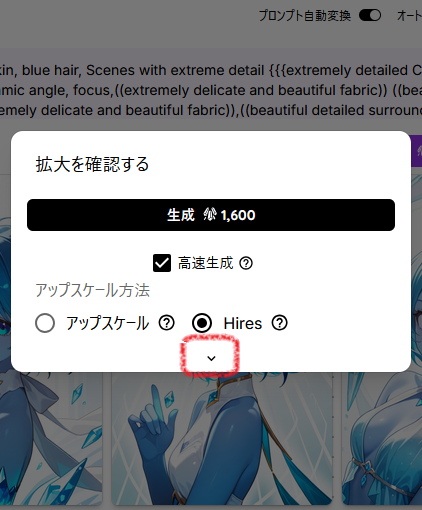The width and height of the screenshot is (422, 510).
Task: Select the アップスケール radio button
Action: 45,323
